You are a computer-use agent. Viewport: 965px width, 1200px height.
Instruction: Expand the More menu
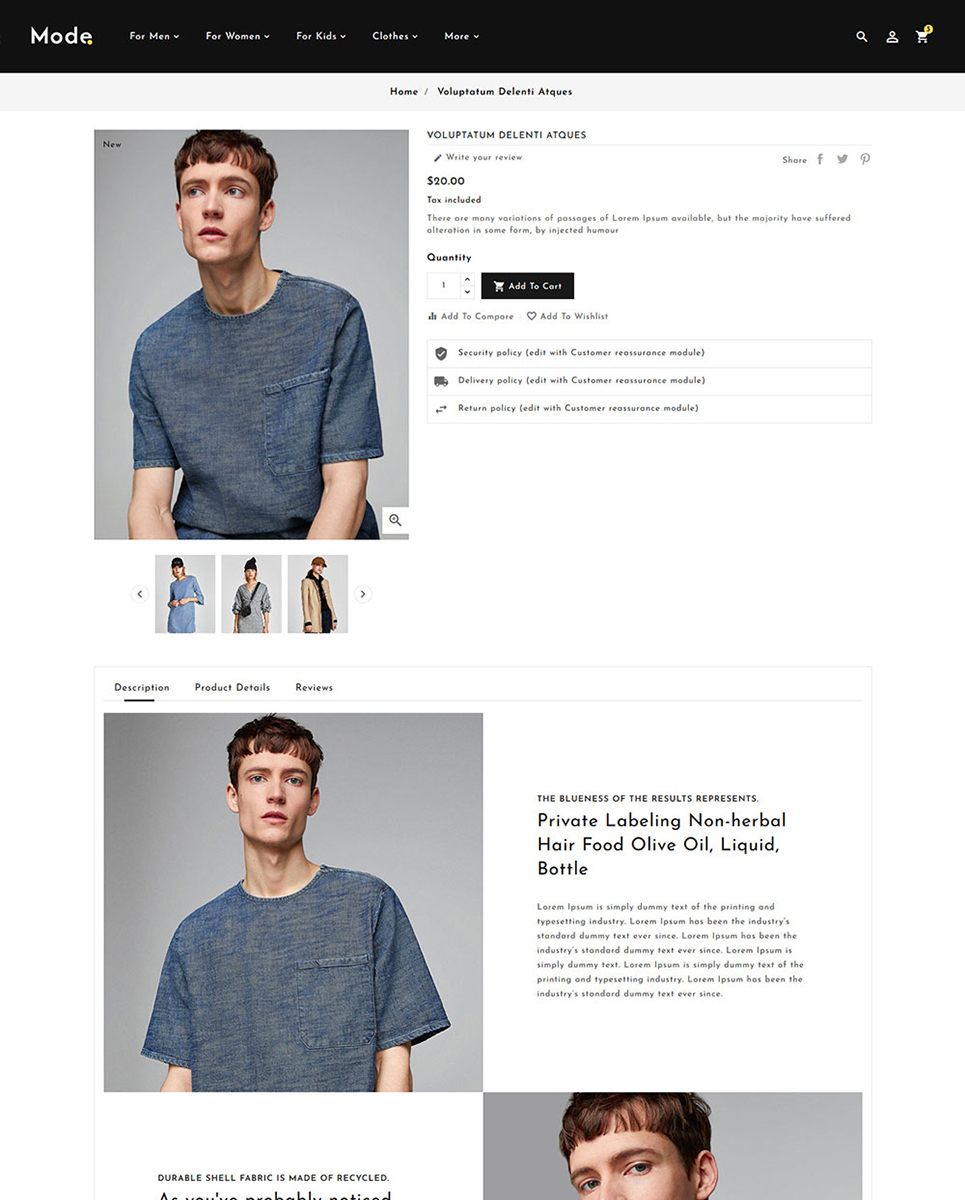tap(462, 36)
